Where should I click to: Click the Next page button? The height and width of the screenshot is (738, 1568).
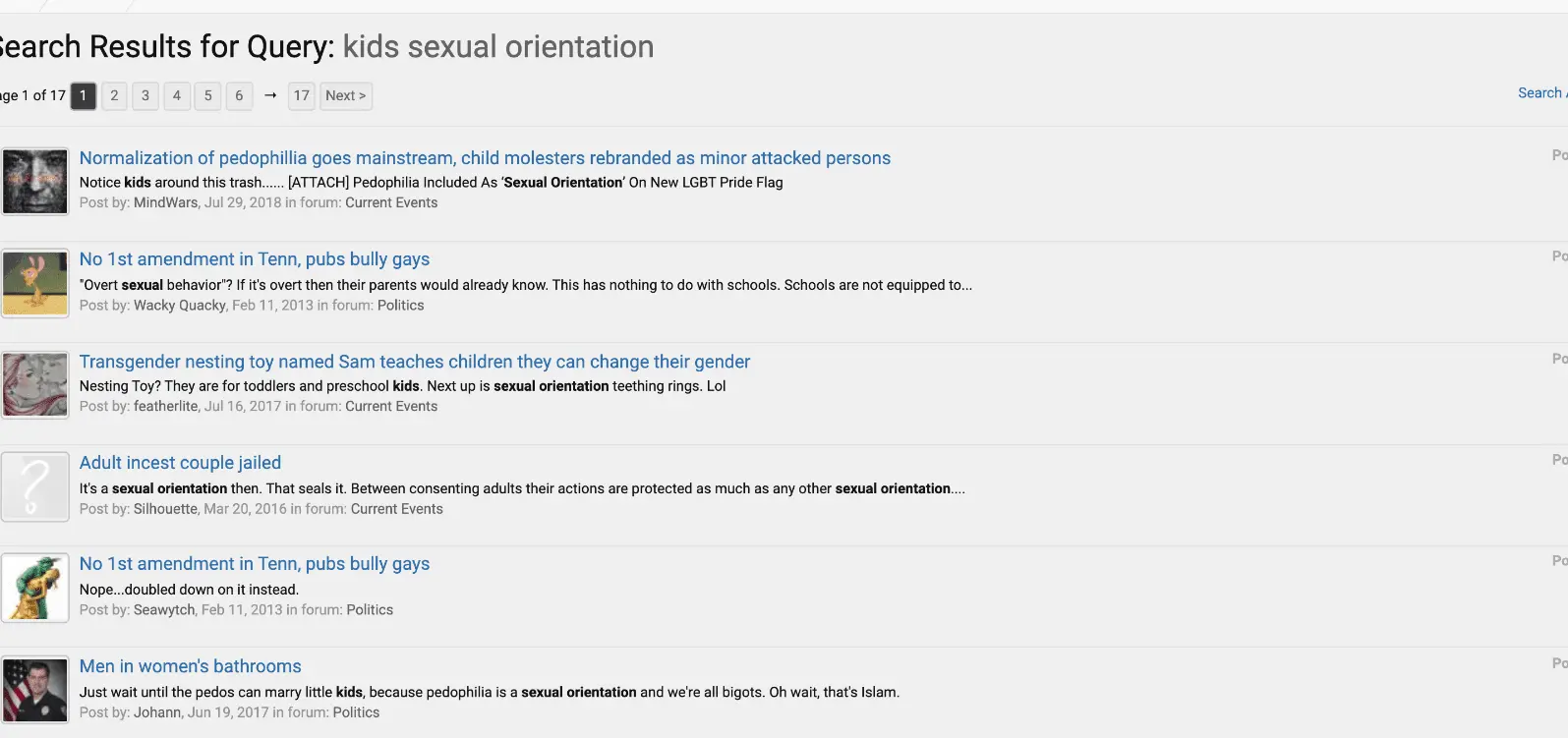pyautogui.click(x=345, y=95)
